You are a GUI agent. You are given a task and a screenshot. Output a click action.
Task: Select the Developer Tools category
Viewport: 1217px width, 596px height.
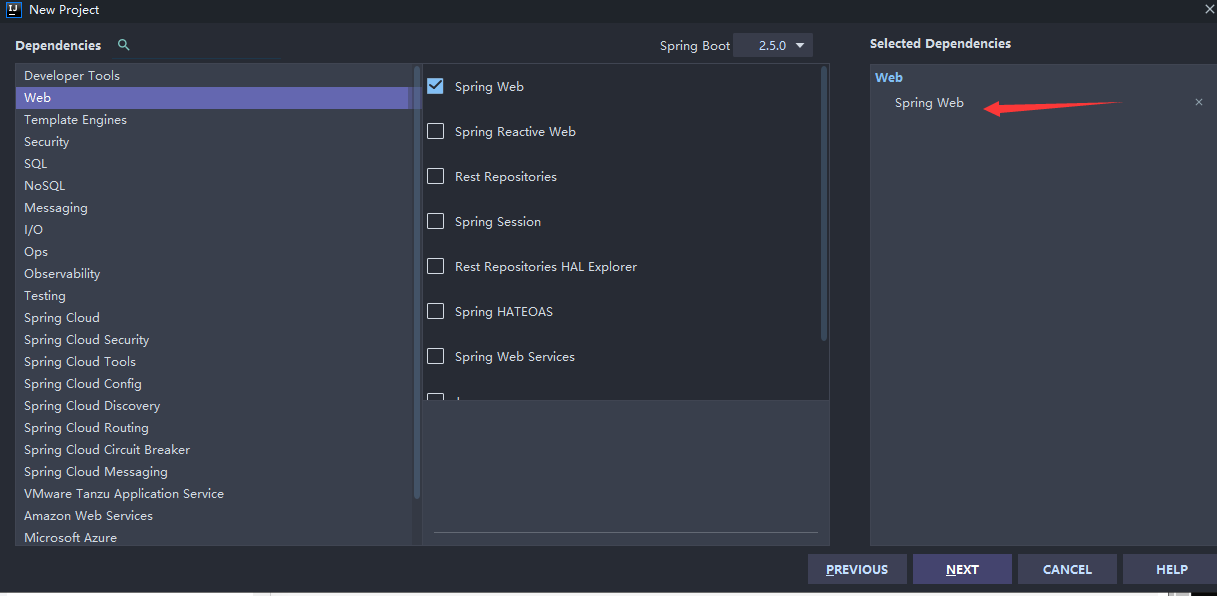[x=212, y=76]
